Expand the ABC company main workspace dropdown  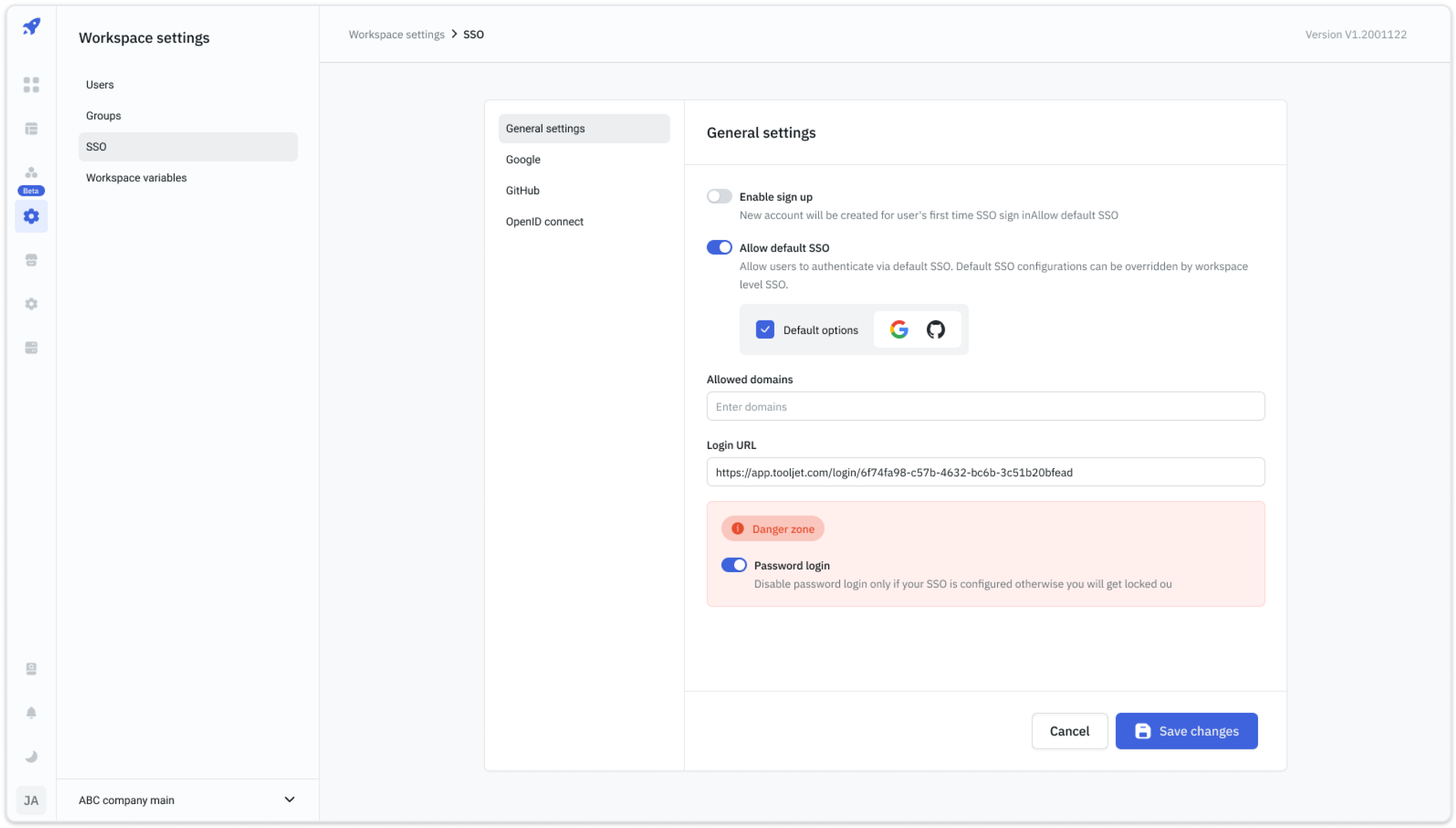[x=289, y=799]
